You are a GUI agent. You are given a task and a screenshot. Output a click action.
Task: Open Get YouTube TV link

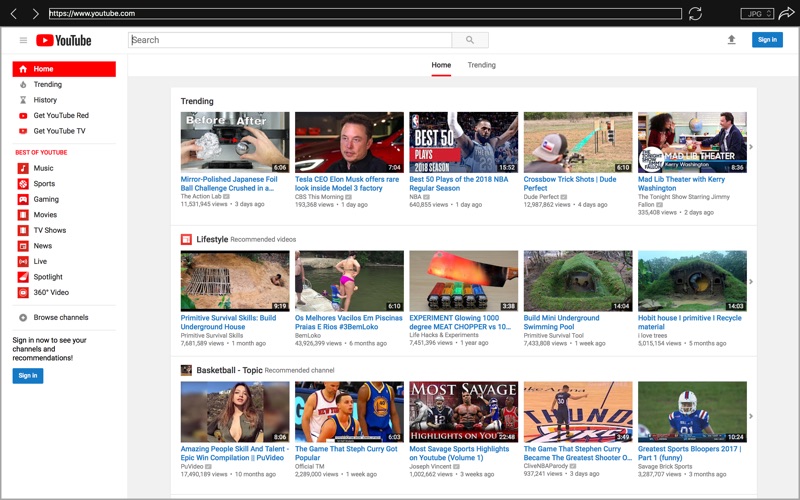point(59,131)
